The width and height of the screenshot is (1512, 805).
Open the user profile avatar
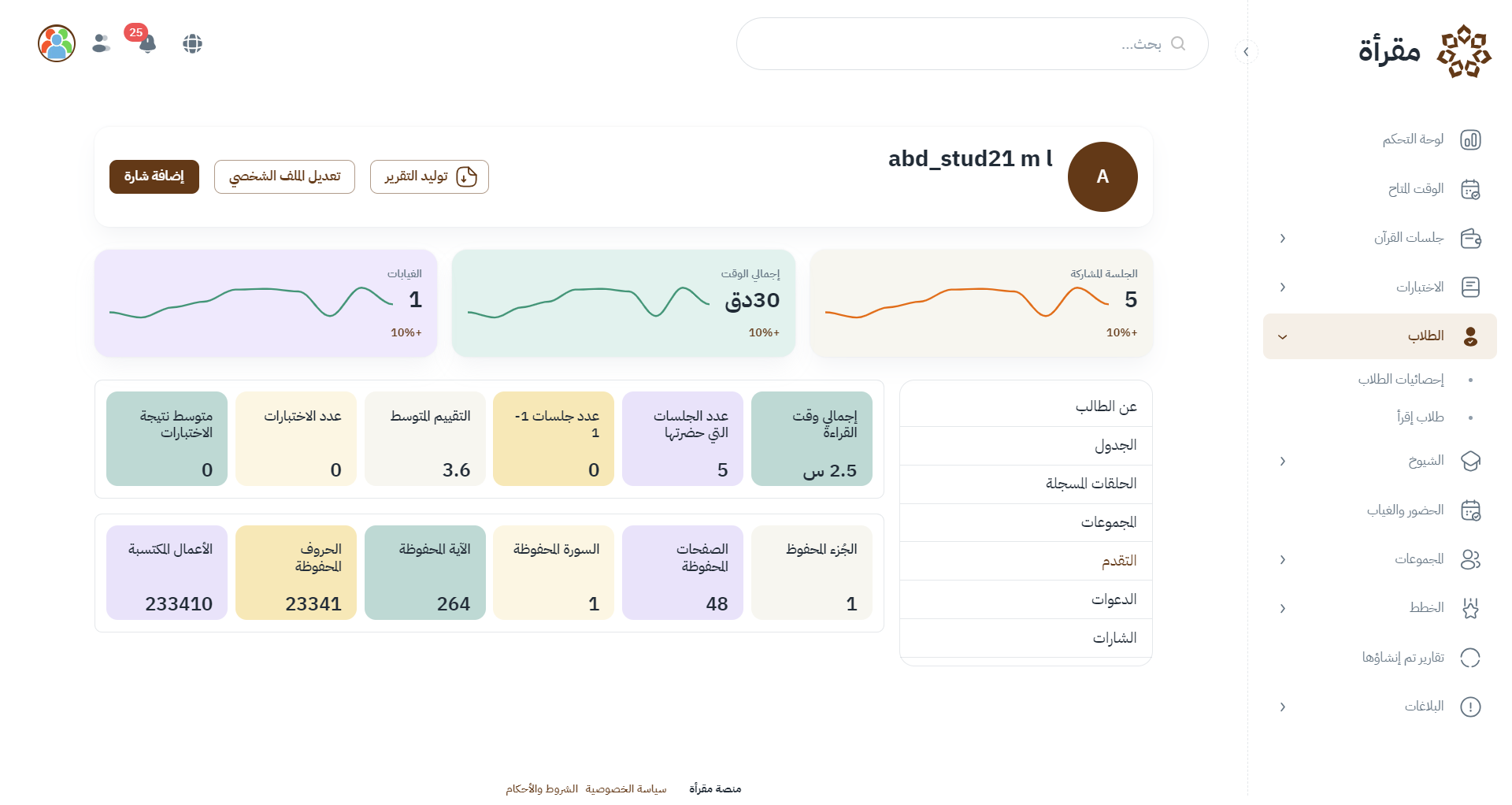(57, 43)
